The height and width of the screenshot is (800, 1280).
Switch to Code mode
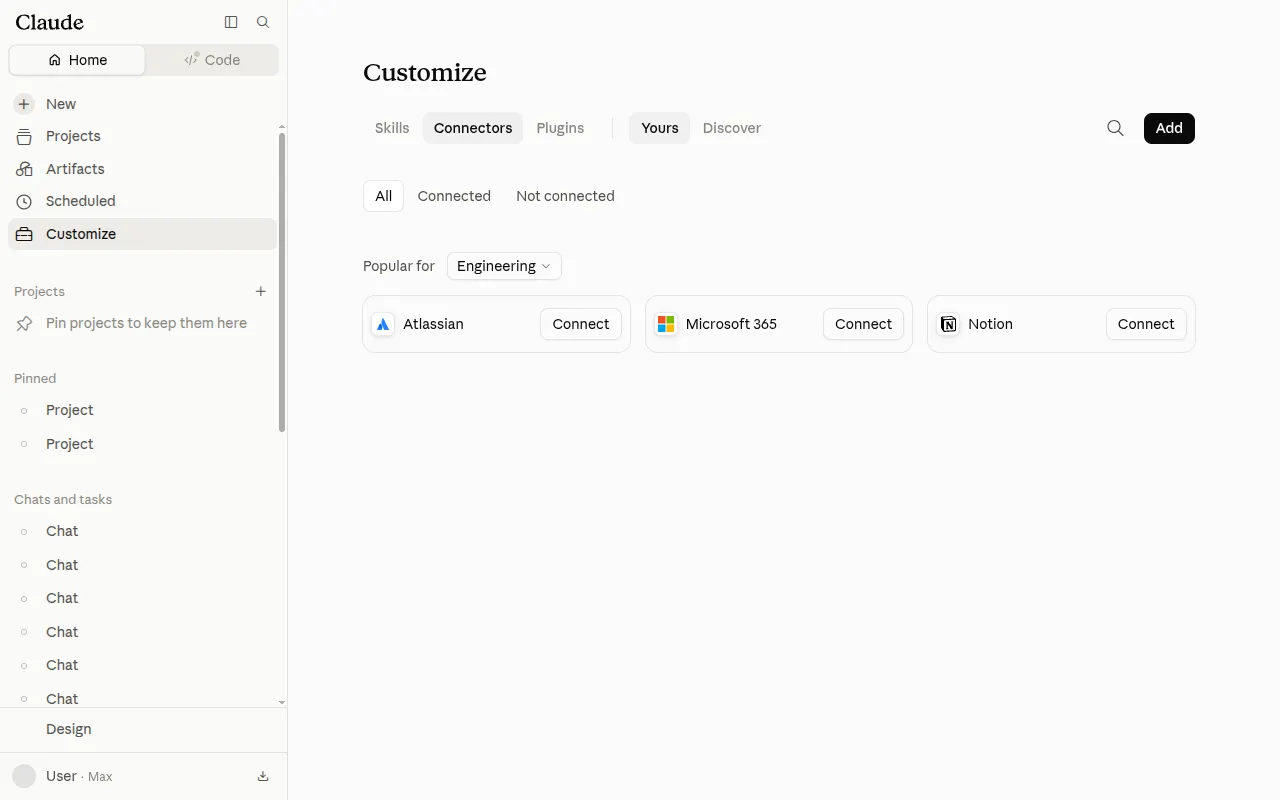212,60
